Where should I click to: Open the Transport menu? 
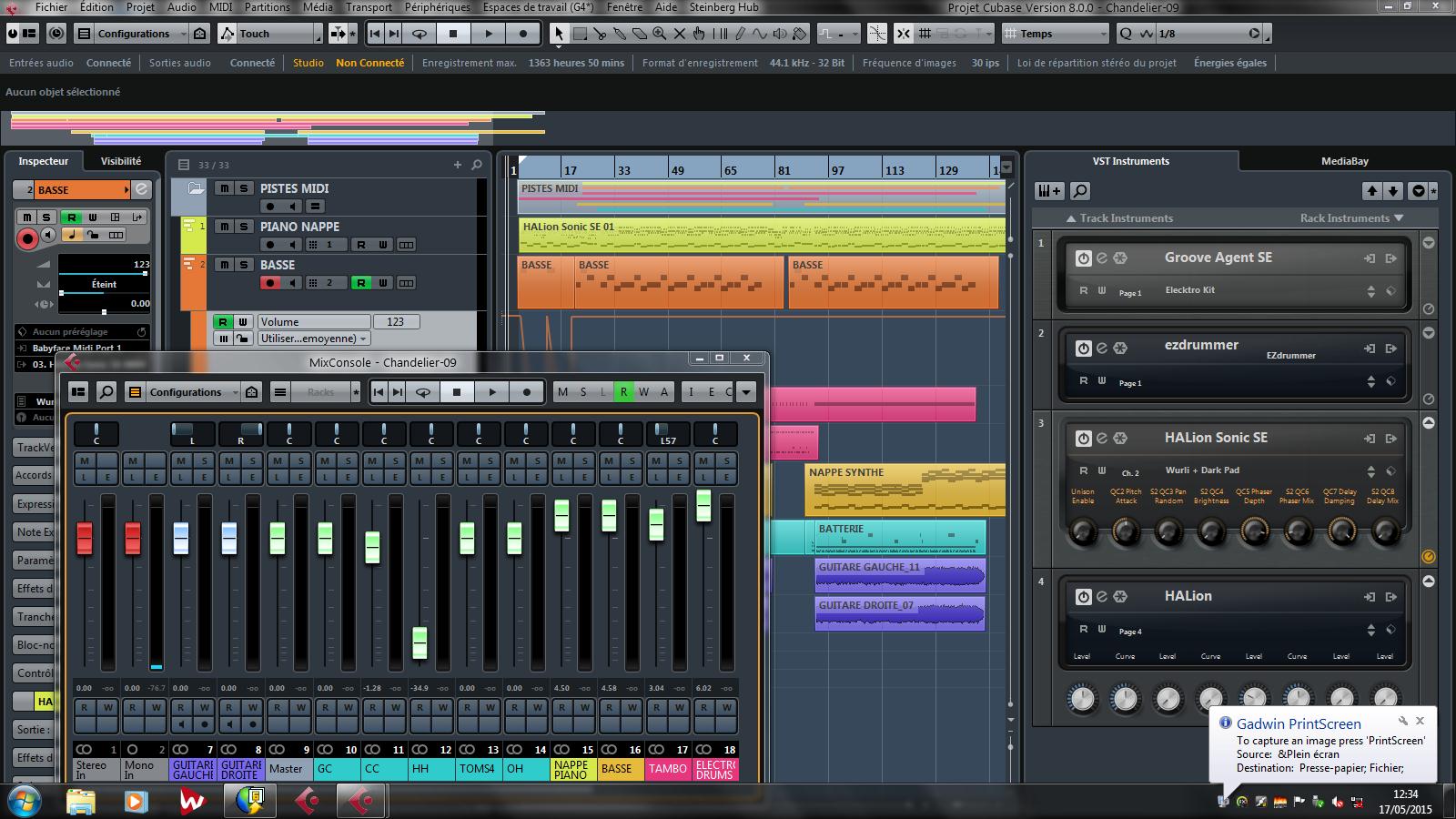pyautogui.click(x=369, y=6)
